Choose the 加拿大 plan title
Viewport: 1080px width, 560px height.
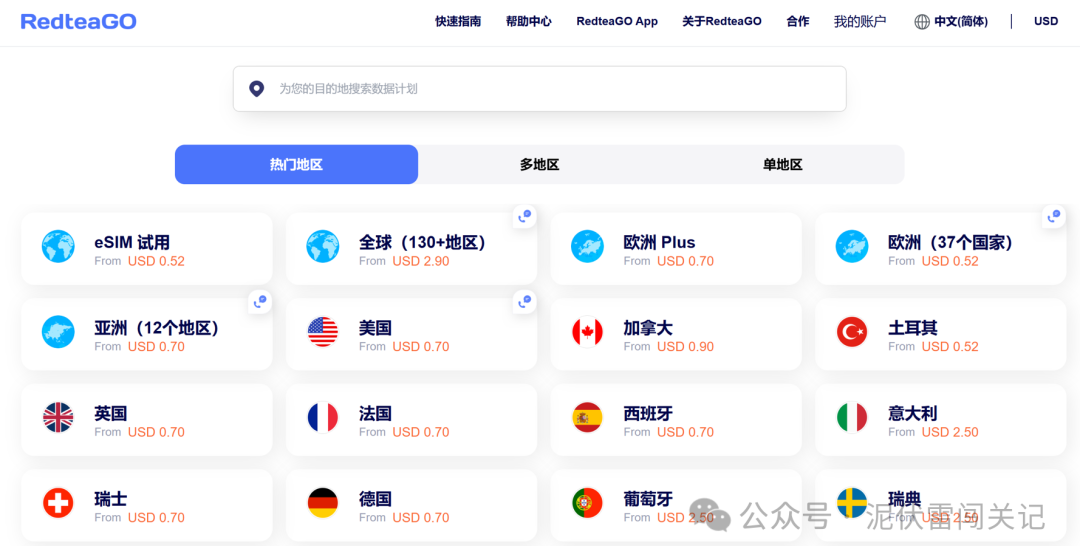pyautogui.click(x=648, y=328)
